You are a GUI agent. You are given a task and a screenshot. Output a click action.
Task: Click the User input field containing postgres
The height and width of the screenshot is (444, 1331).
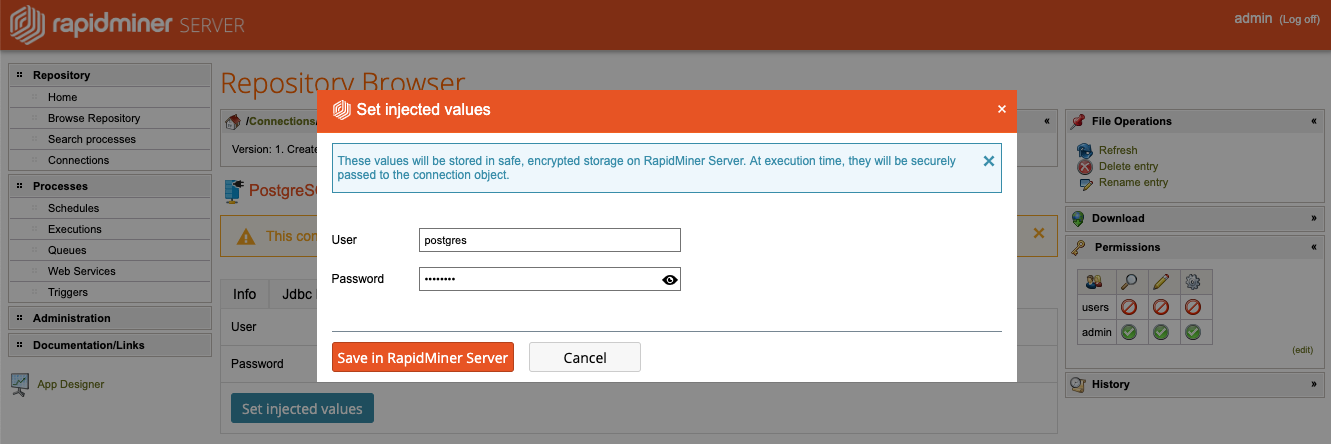click(549, 240)
